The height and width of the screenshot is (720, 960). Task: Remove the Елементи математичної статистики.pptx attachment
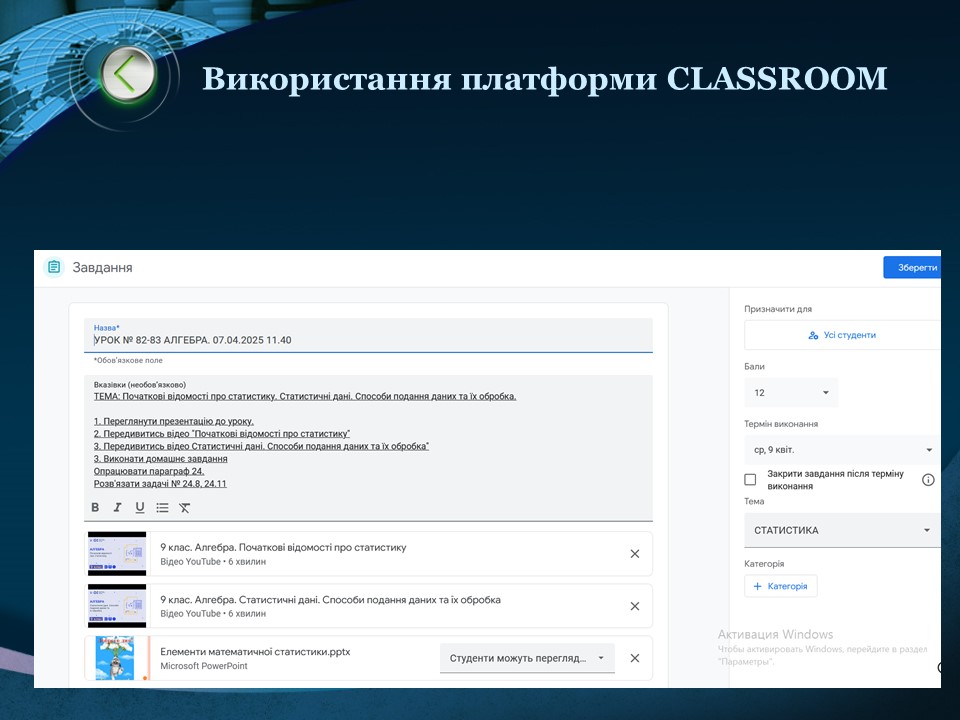[x=634, y=658]
